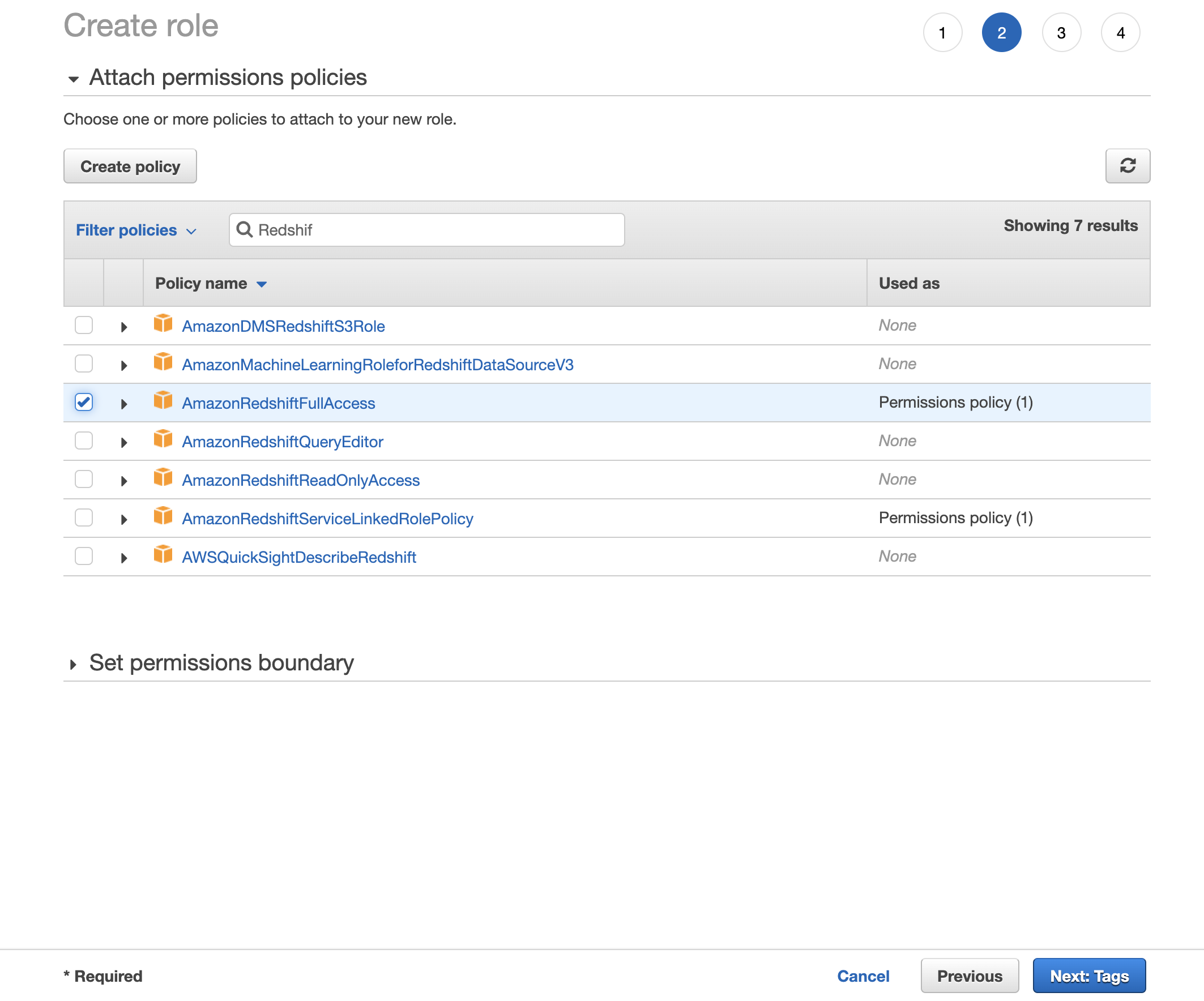Click the Next: Tags button
Screen dimensions: 1204x1001
coord(1089,975)
